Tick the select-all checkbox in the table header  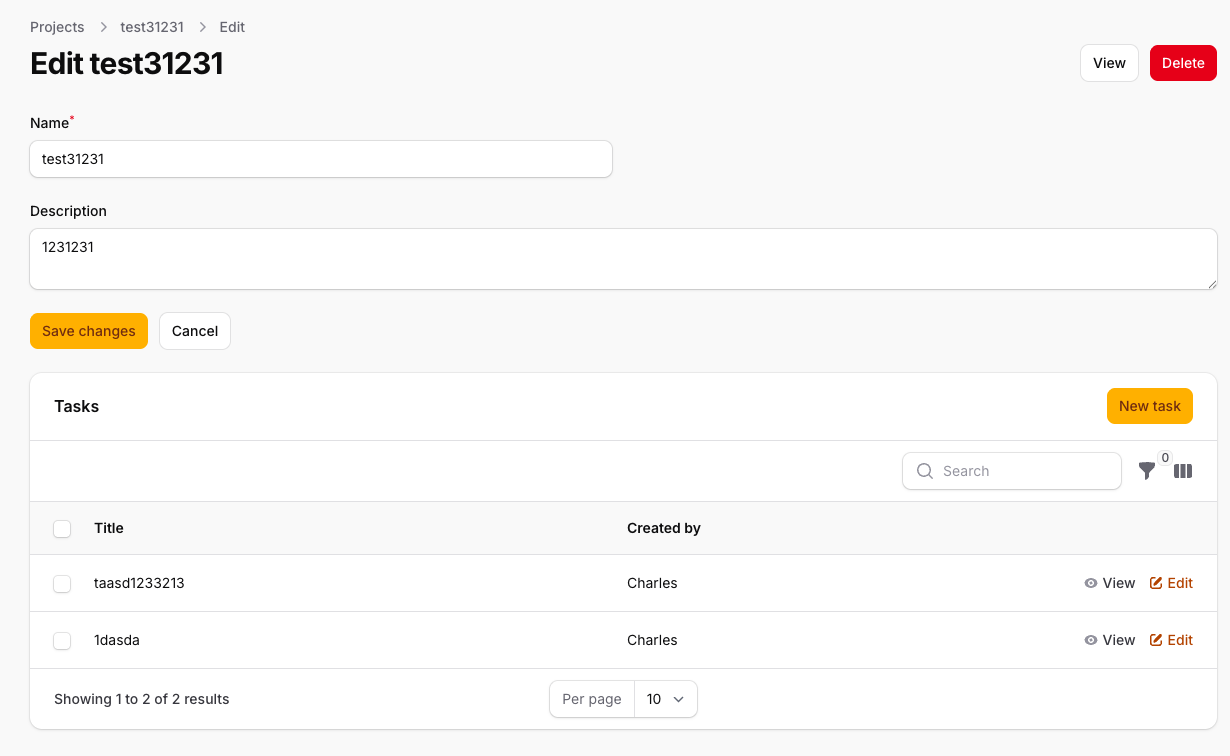tap(62, 528)
